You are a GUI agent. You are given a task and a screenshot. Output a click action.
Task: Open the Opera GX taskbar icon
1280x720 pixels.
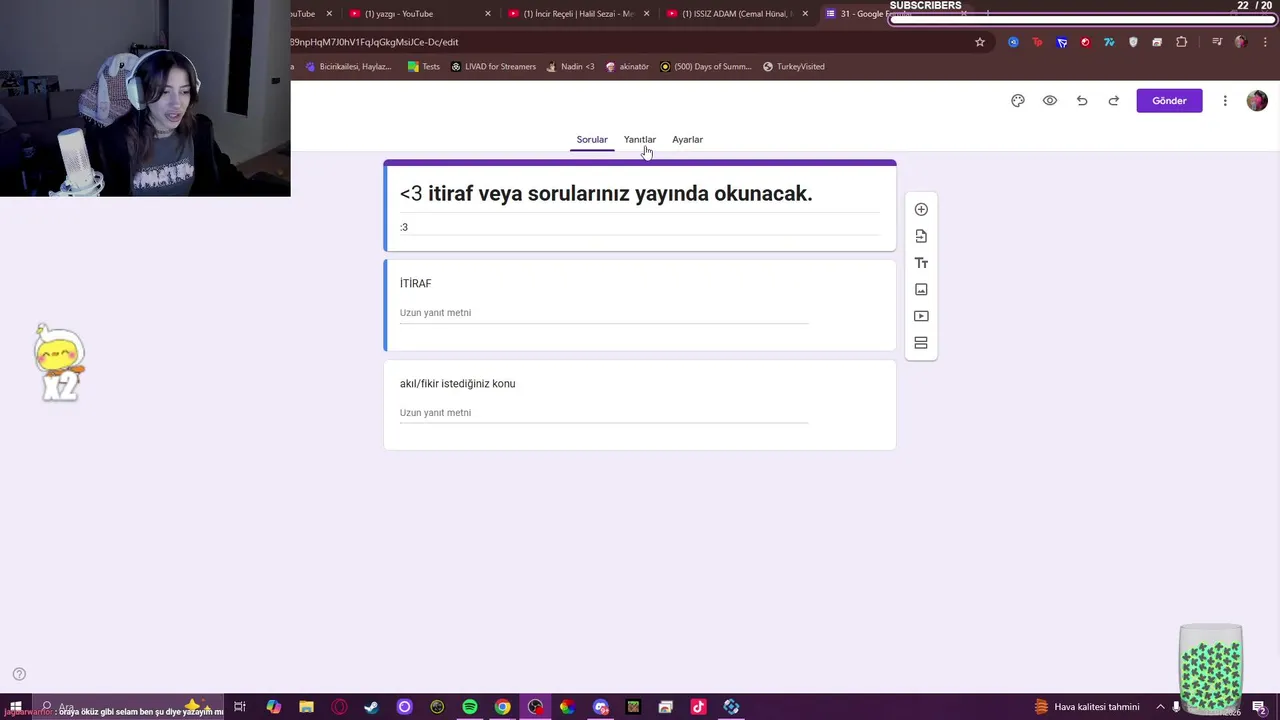(x=339, y=707)
